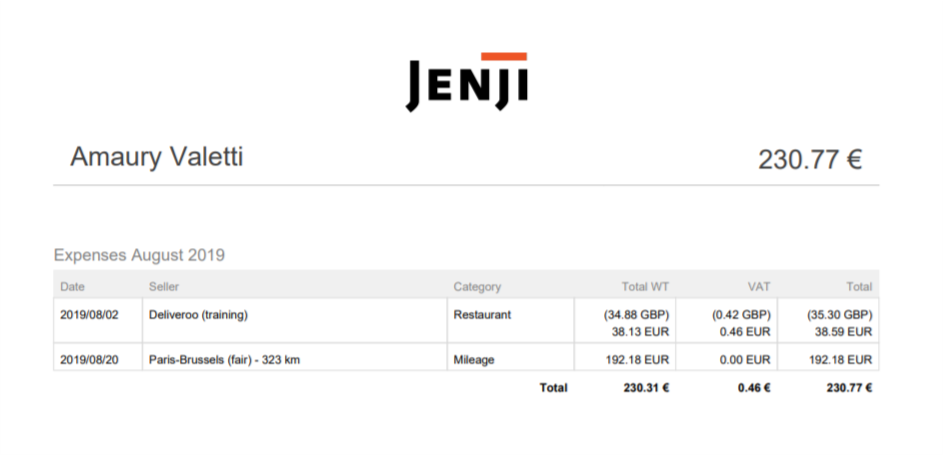Click 192.18 EUR in Total column
This screenshot has height=455, width=943.
pos(840,360)
